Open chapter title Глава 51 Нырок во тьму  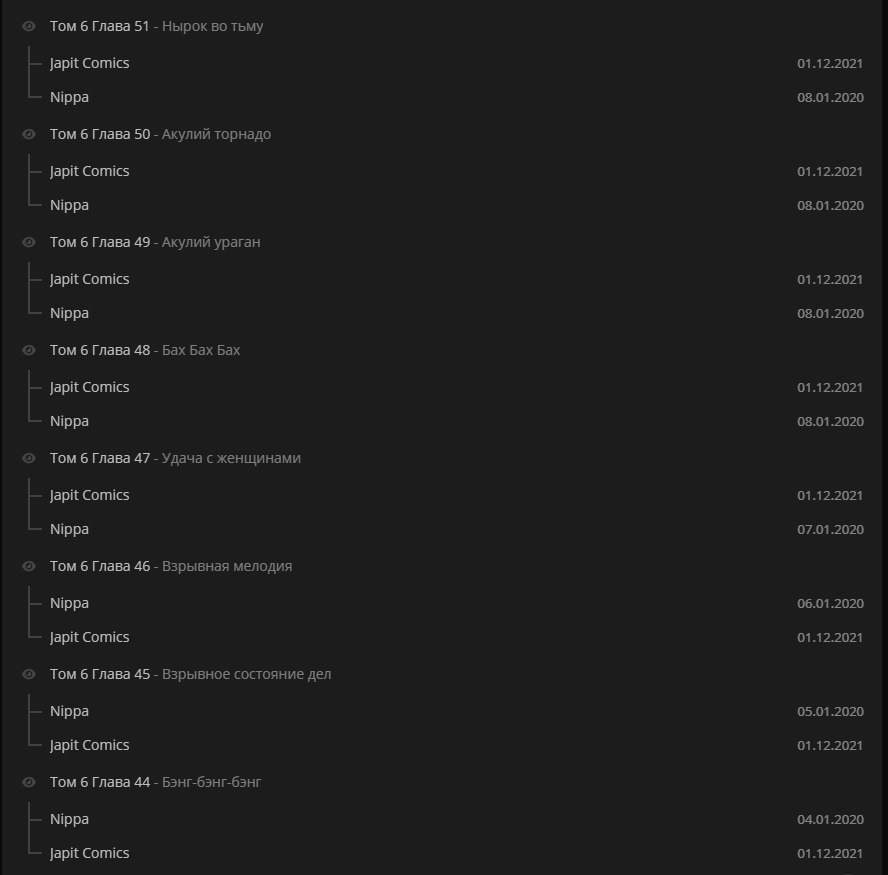[156, 27]
